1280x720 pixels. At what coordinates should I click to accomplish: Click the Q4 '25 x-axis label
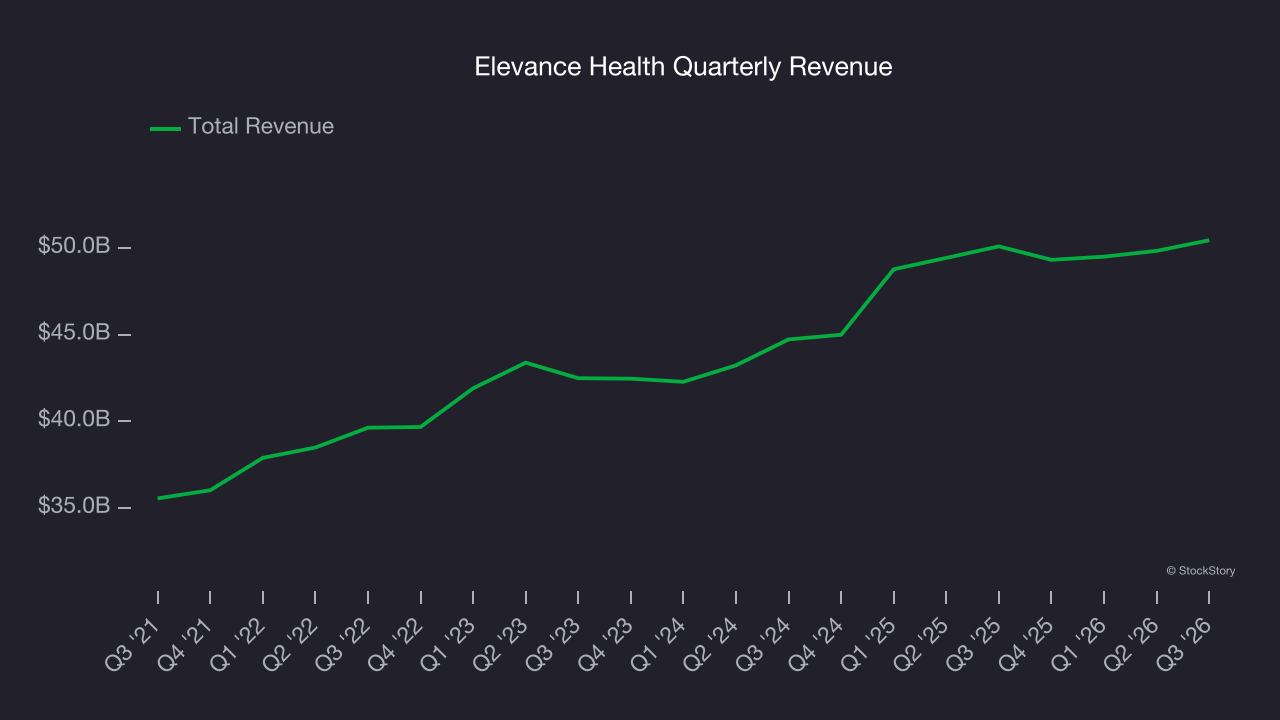pos(1028,643)
